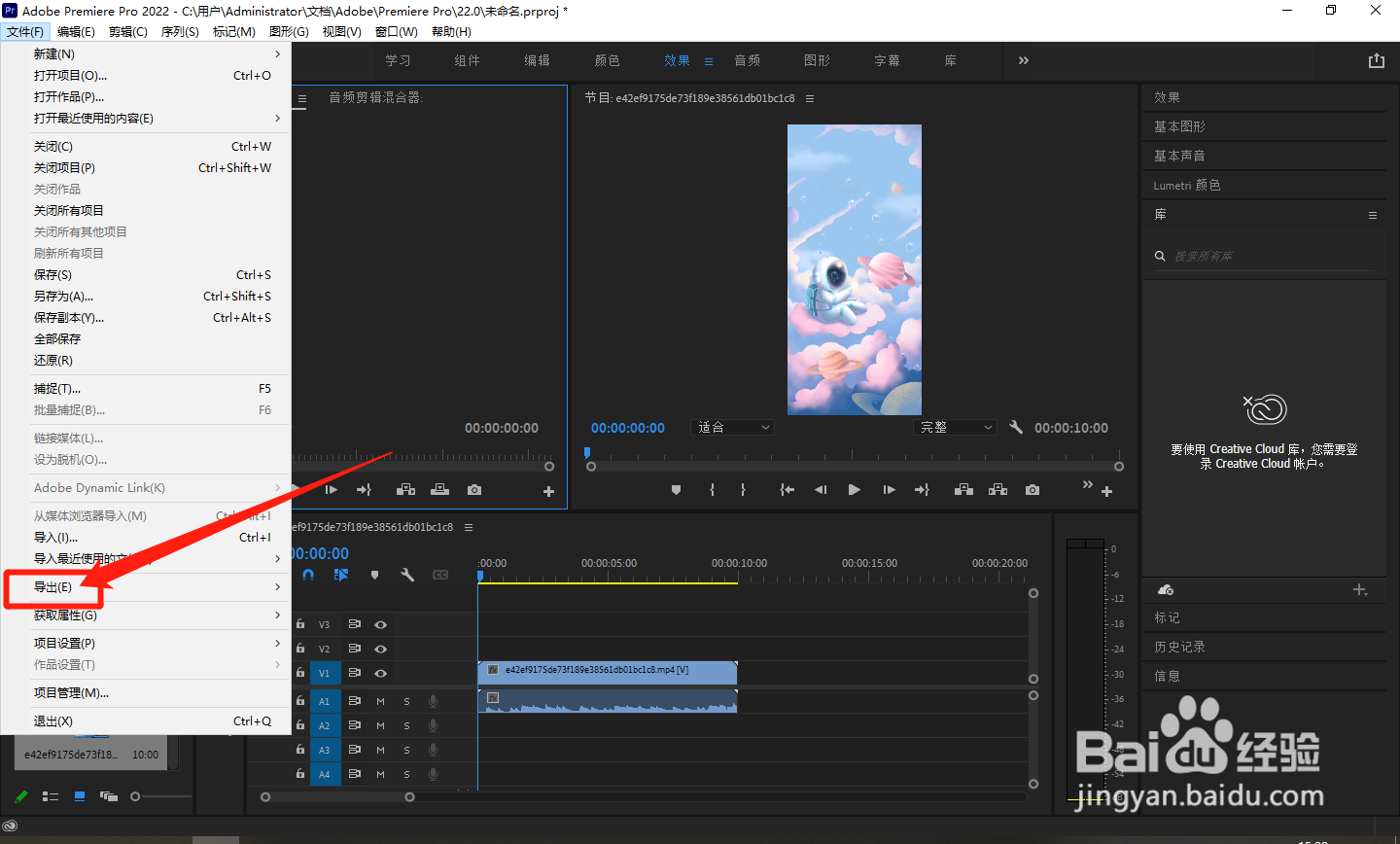Toggle timeline snapping magnet icon

coord(308,575)
